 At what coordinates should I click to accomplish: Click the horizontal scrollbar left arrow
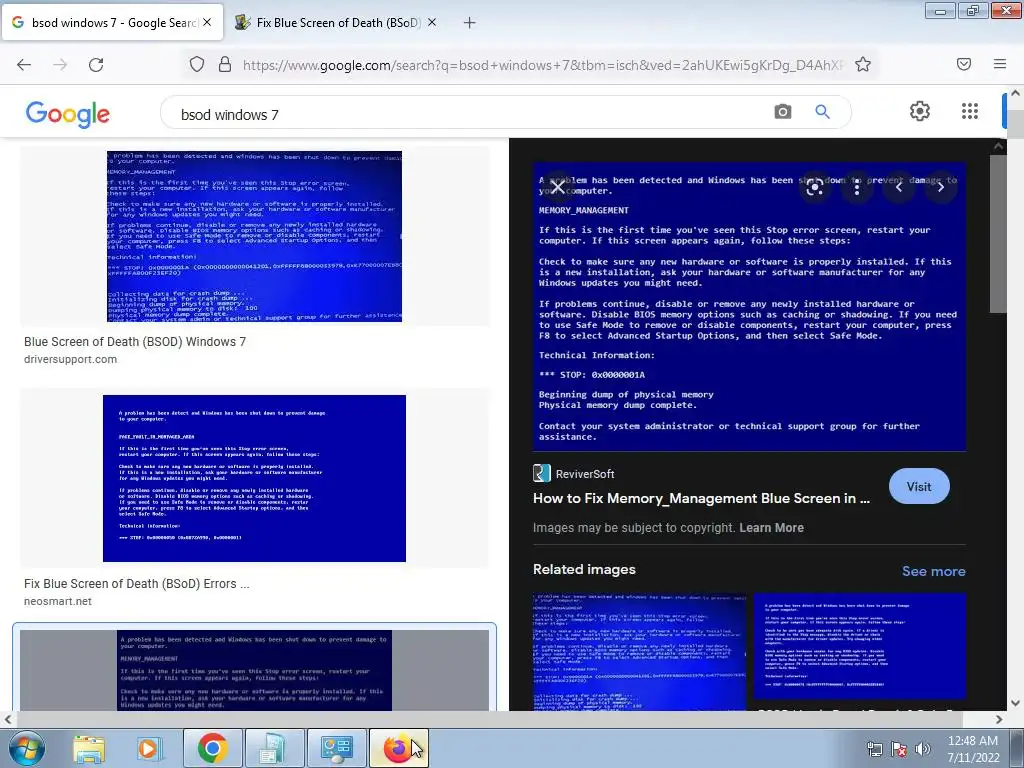click(7, 719)
